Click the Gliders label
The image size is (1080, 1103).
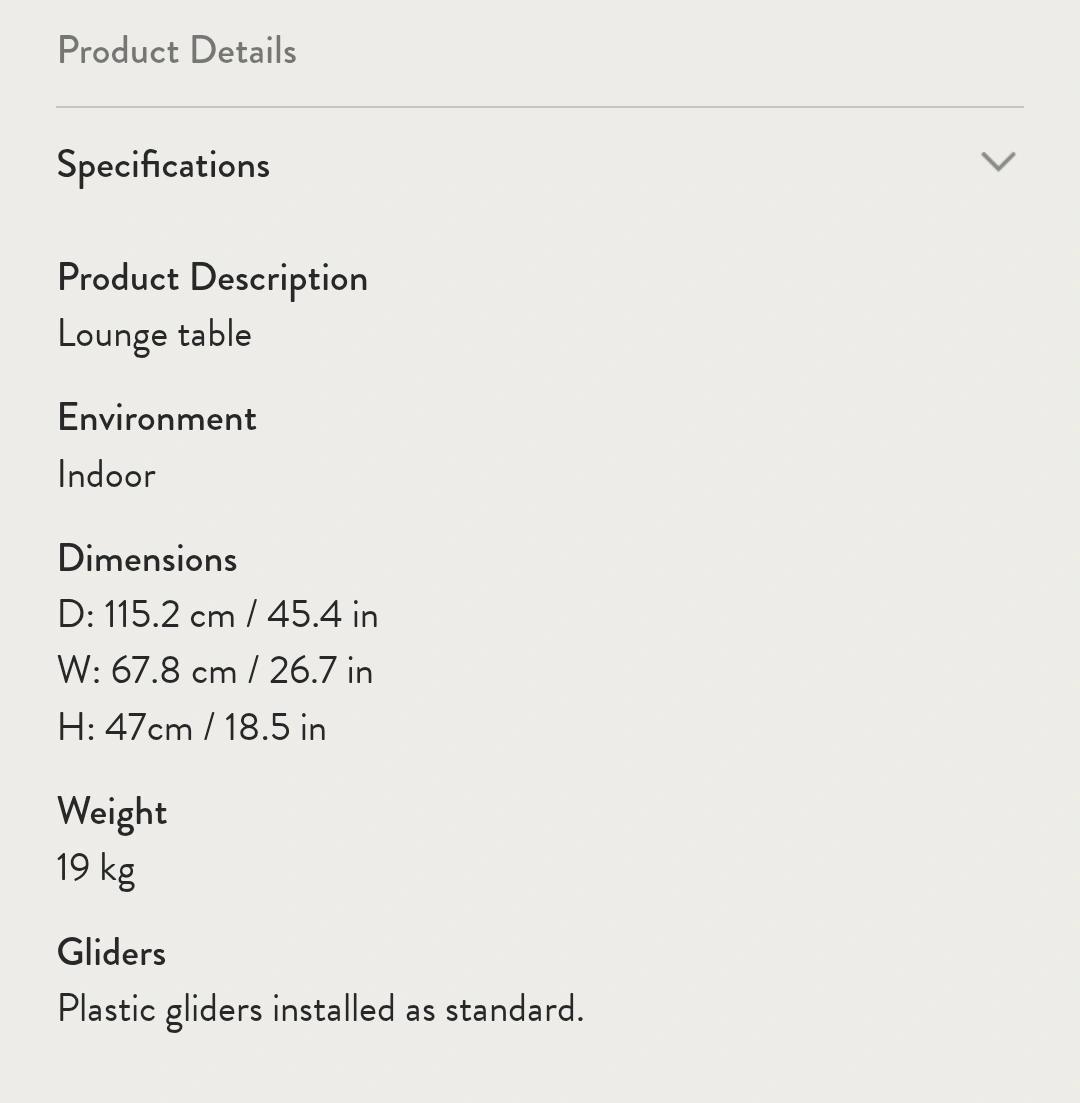coord(111,953)
